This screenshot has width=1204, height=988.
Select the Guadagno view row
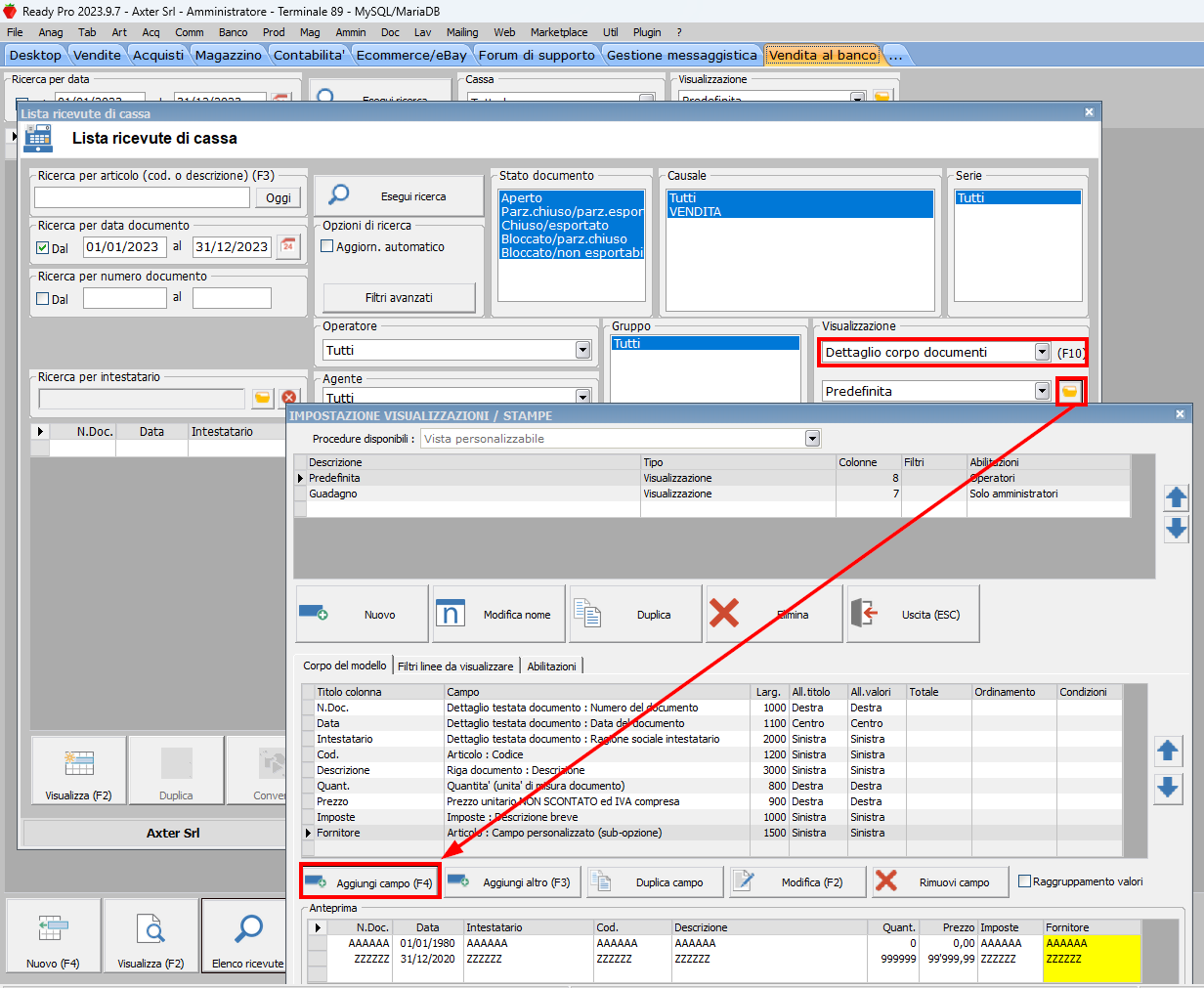(713, 494)
